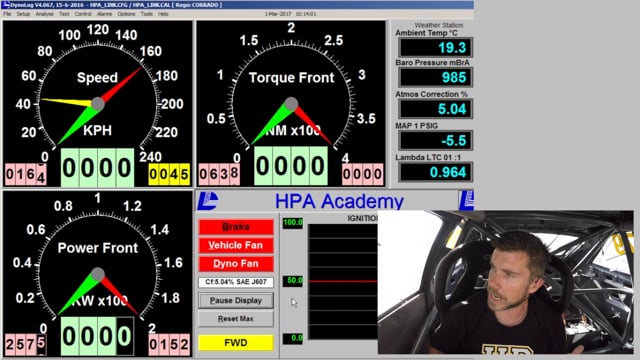Open the Alarms menu
Viewport: 640px width, 360px height.
click(104, 14)
